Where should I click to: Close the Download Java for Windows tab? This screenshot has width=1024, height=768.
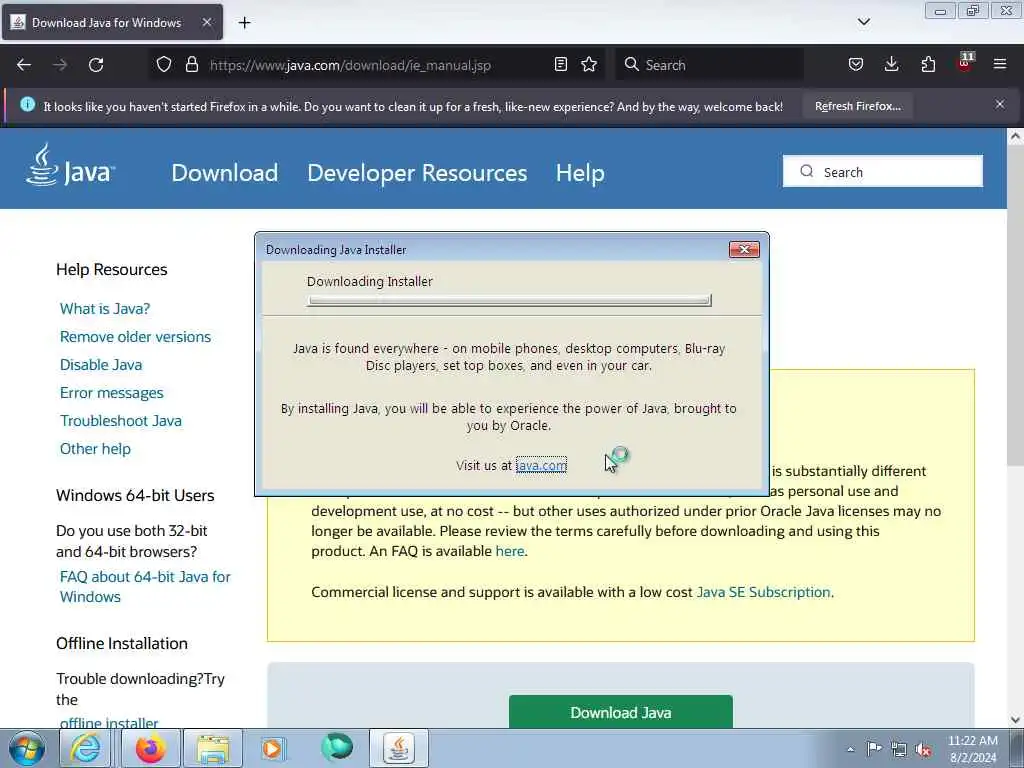[x=206, y=22]
